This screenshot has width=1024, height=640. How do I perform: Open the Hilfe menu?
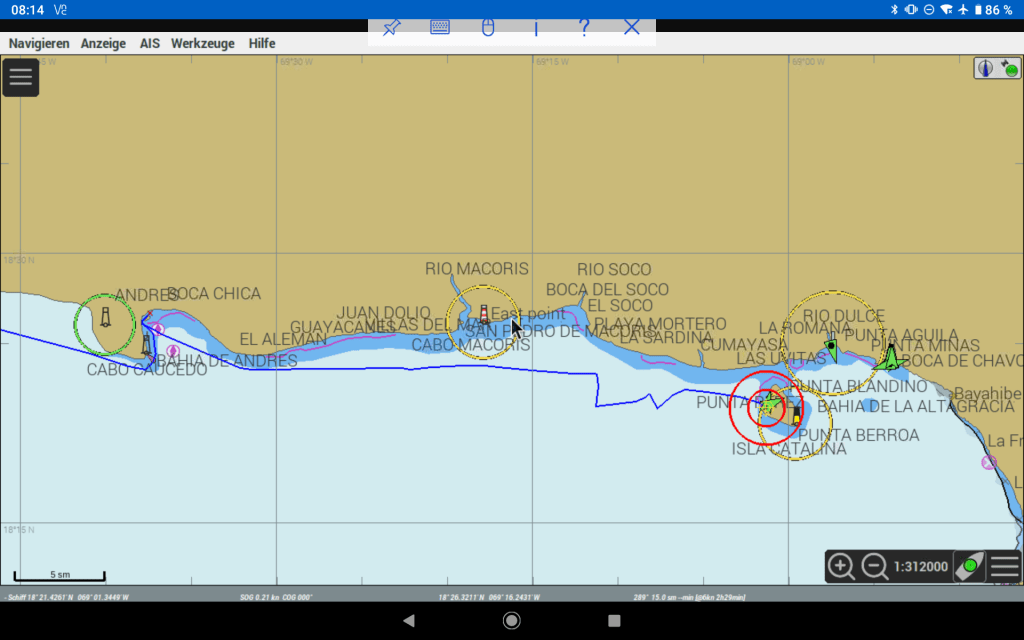262,44
